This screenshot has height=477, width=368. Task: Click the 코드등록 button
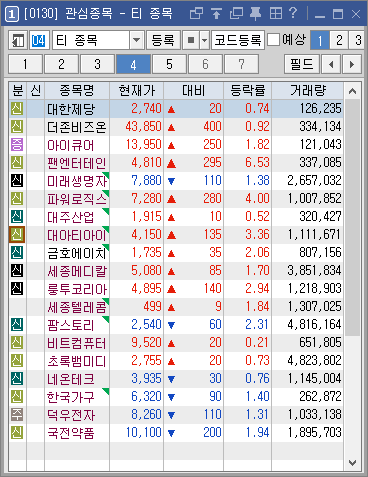point(238,41)
